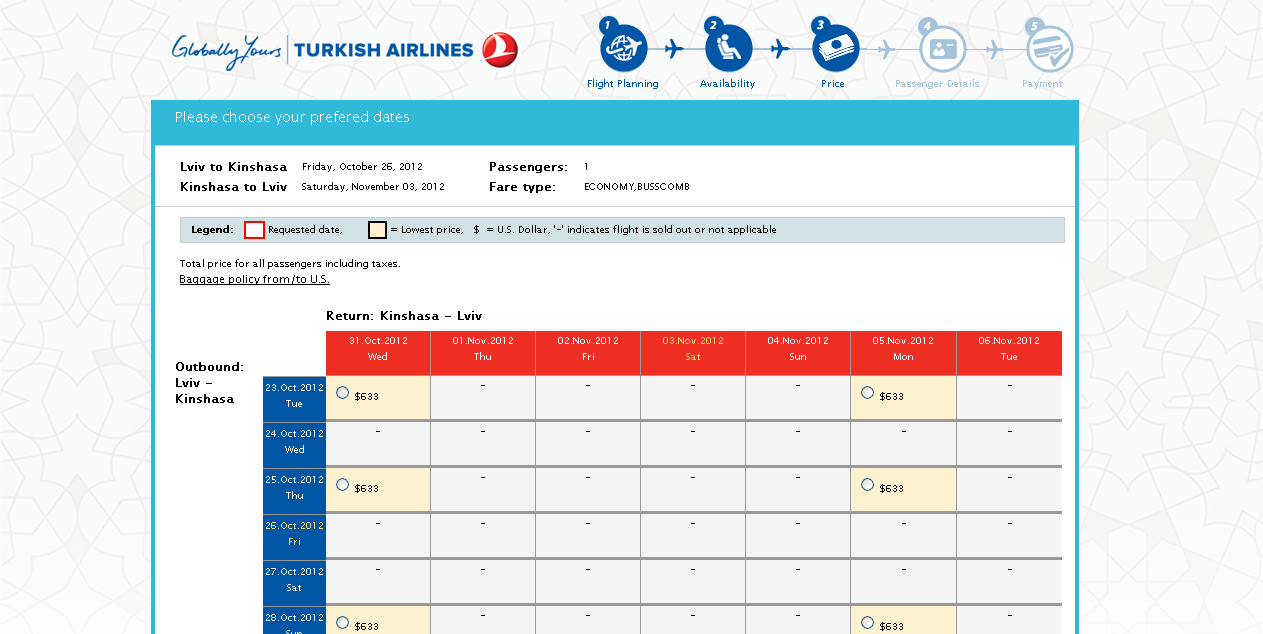This screenshot has width=1263, height=634.
Task: Click the Payment card step icon
Action: pos(1048,48)
